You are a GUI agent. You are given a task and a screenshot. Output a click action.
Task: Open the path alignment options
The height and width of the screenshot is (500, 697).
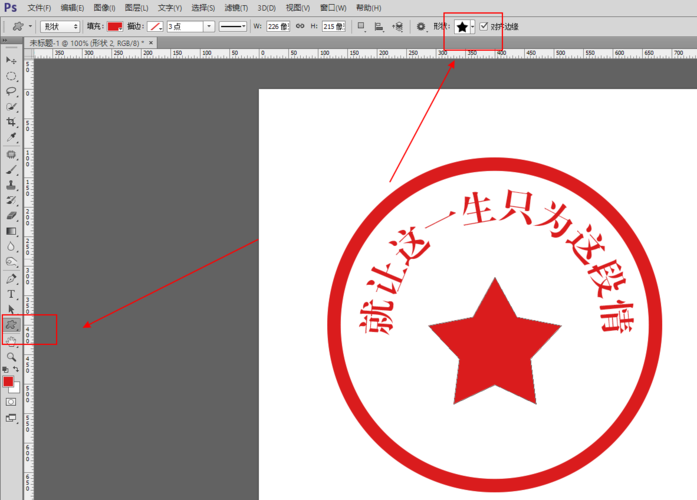pyautogui.click(x=379, y=27)
